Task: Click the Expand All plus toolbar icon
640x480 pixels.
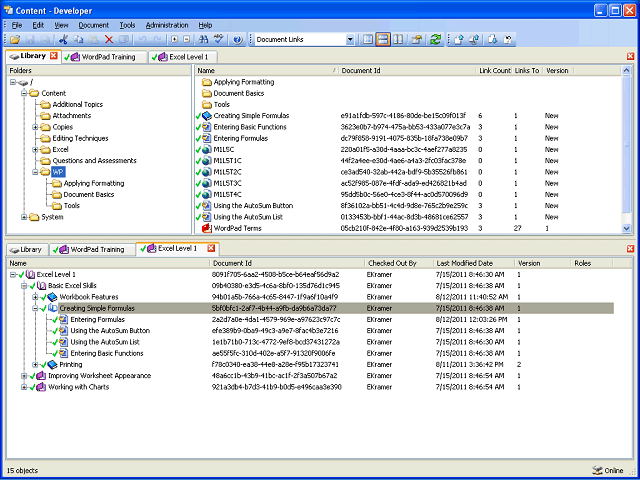Action: [175, 40]
